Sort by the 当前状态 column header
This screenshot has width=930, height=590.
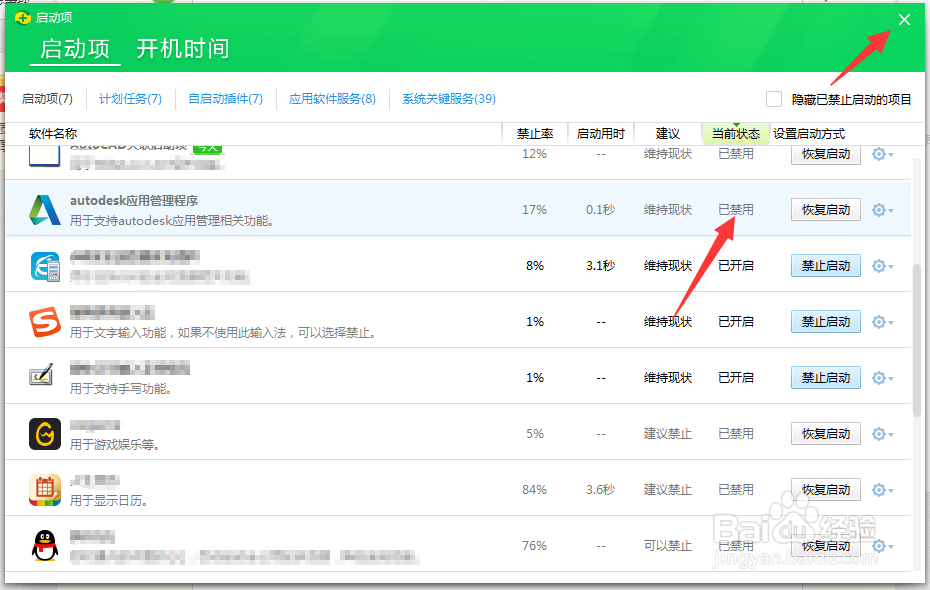tap(736, 133)
